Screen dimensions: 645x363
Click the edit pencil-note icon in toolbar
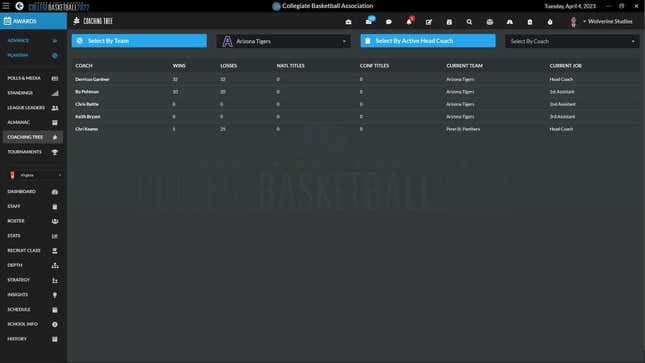tap(429, 22)
